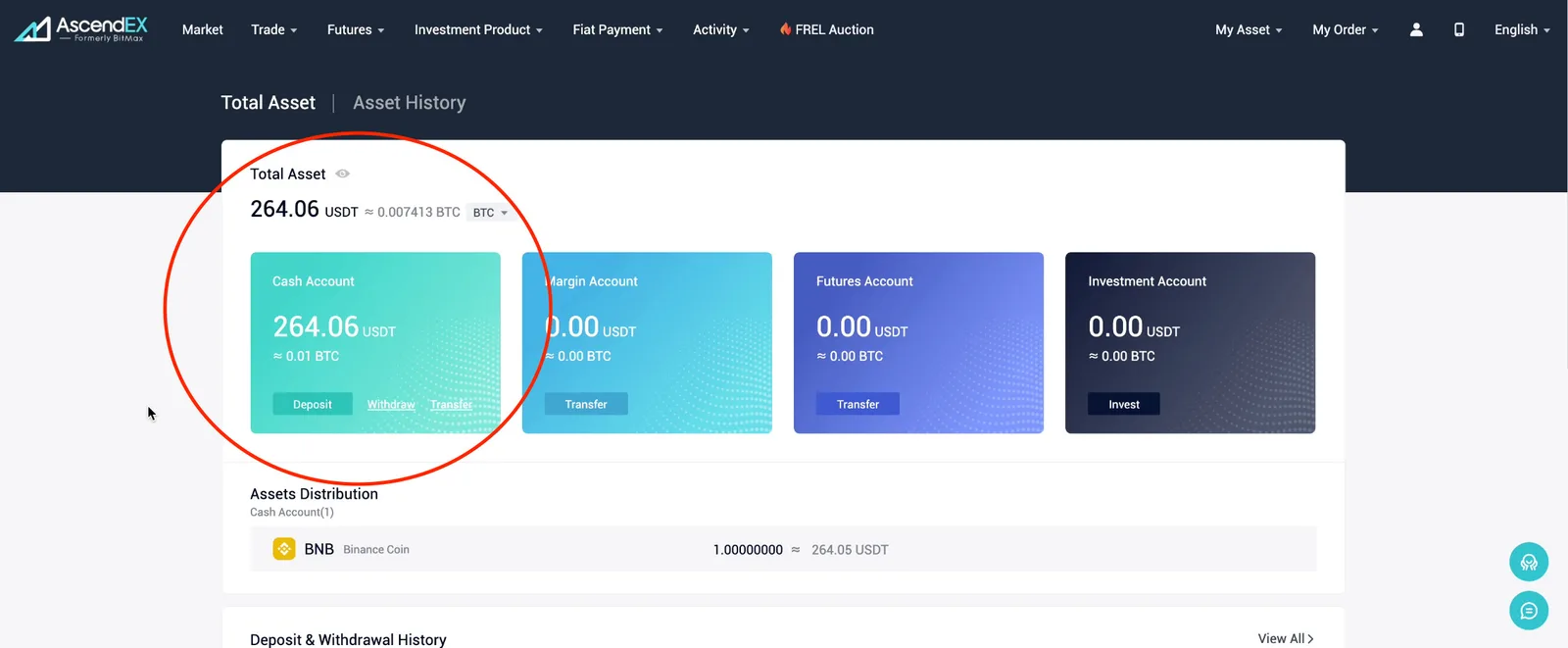Screen dimensions: 1568x648
Task: Click Invest in Investment Account card
Action: tap(1124, 404)
